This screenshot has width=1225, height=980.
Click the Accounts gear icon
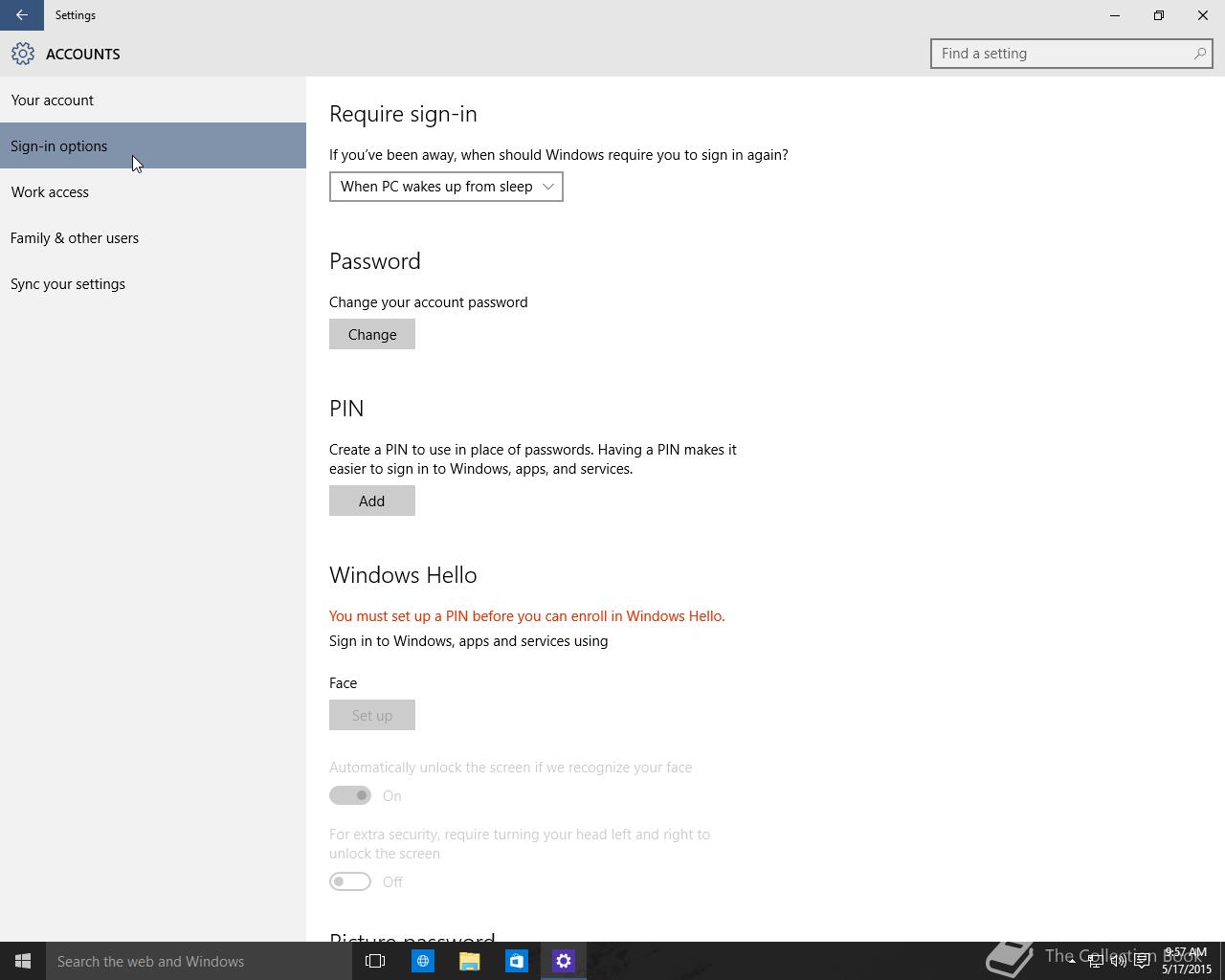(23, 54)
